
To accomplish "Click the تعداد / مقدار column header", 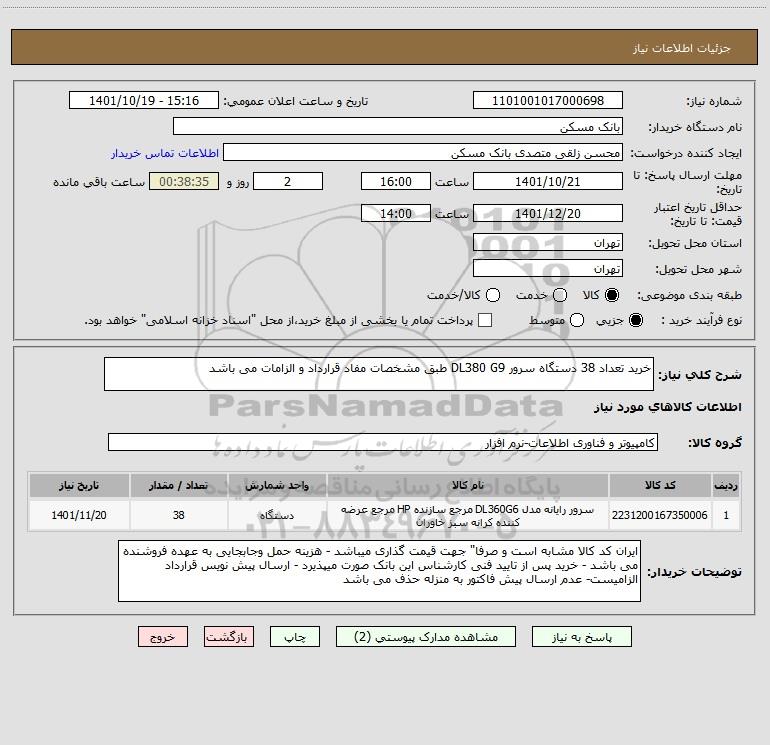I will pos(178,485).
